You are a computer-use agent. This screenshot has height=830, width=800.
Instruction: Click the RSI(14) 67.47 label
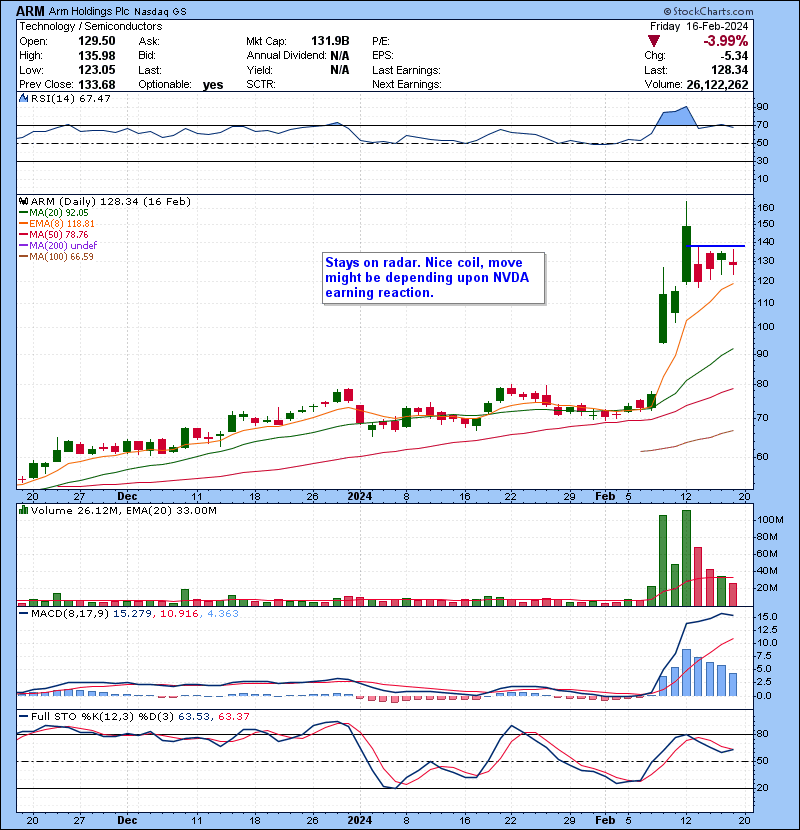coord(71,98)
